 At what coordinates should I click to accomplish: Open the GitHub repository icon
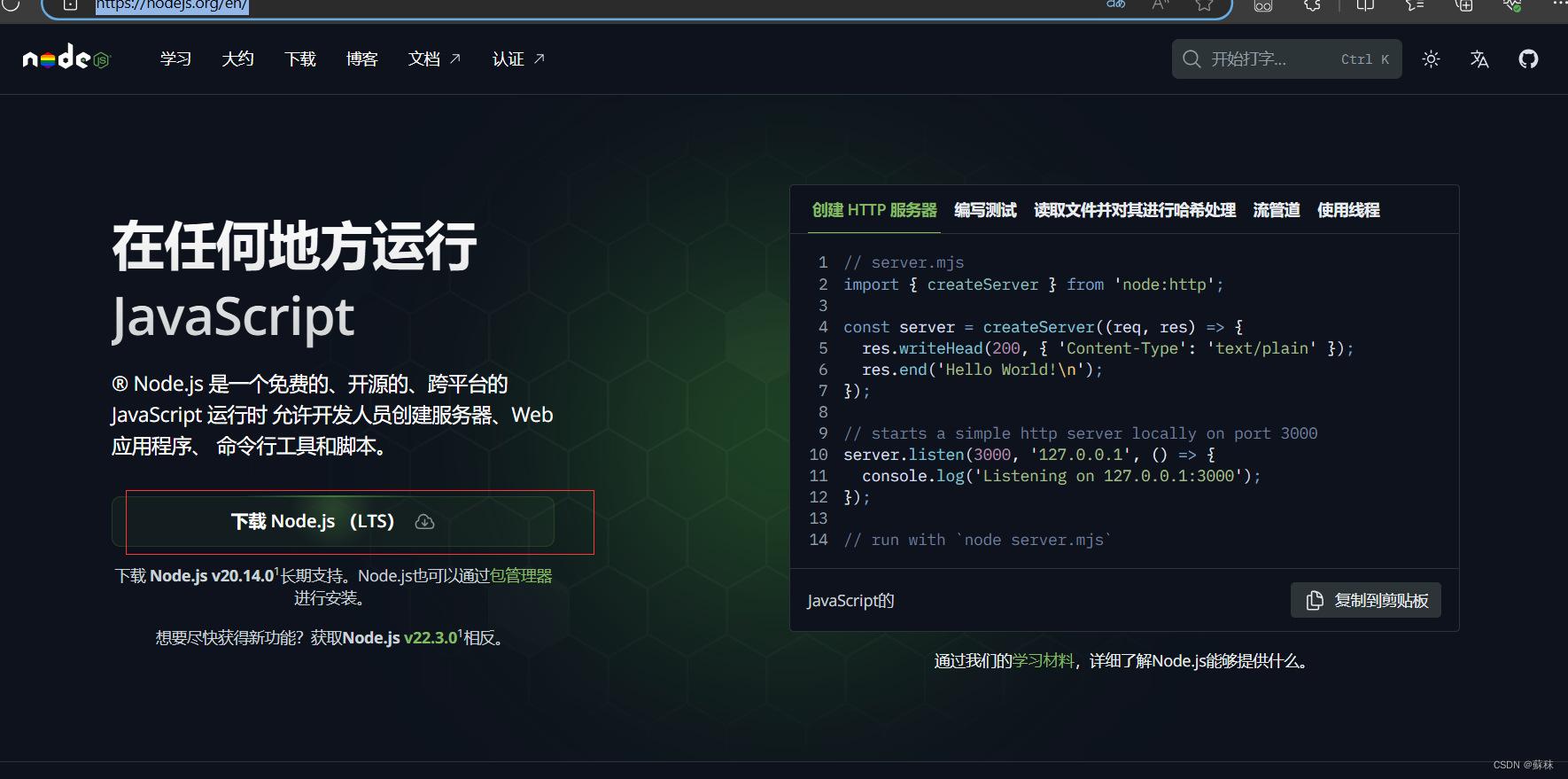(x=1528, y=59)
